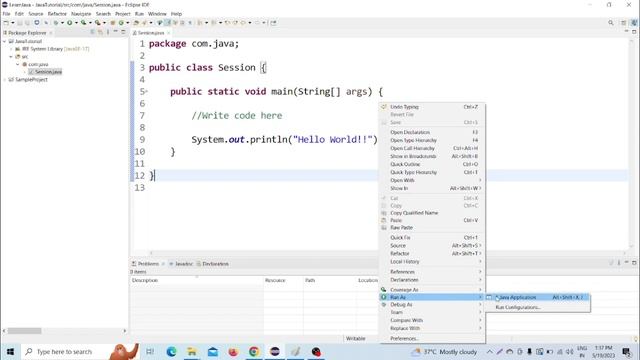The width and height of the screenshot is (640, 360).
Task: Click the Run External Tools toolbar icon
Action: [98, 23]
